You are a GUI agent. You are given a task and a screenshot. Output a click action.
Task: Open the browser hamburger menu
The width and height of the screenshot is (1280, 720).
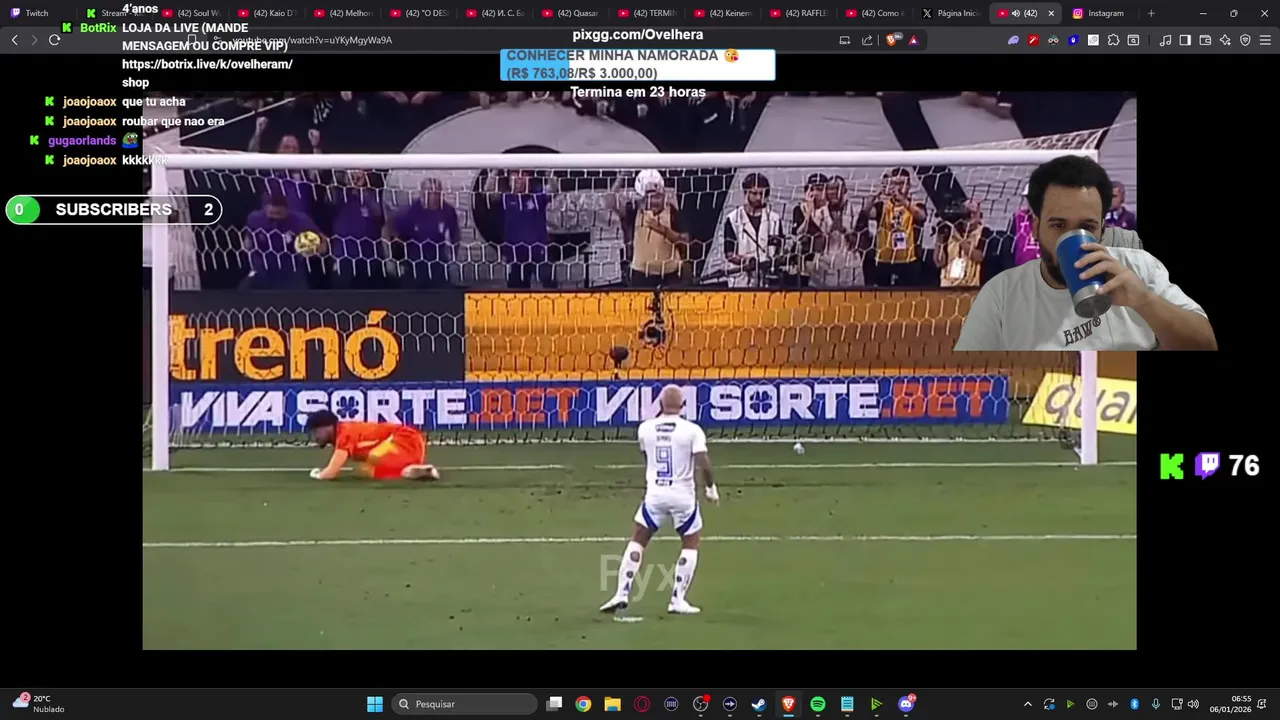click(x=1265, y=40)
